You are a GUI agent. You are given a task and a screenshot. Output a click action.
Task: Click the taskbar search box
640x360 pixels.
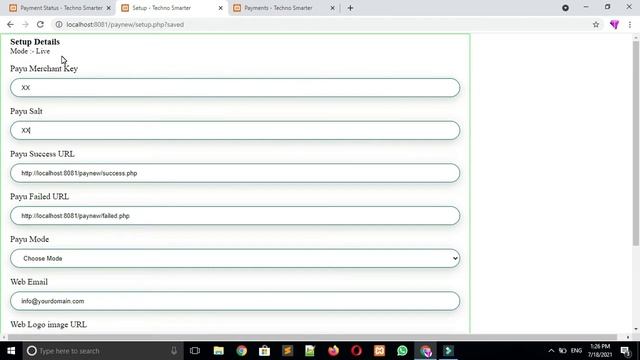point(102,351)
